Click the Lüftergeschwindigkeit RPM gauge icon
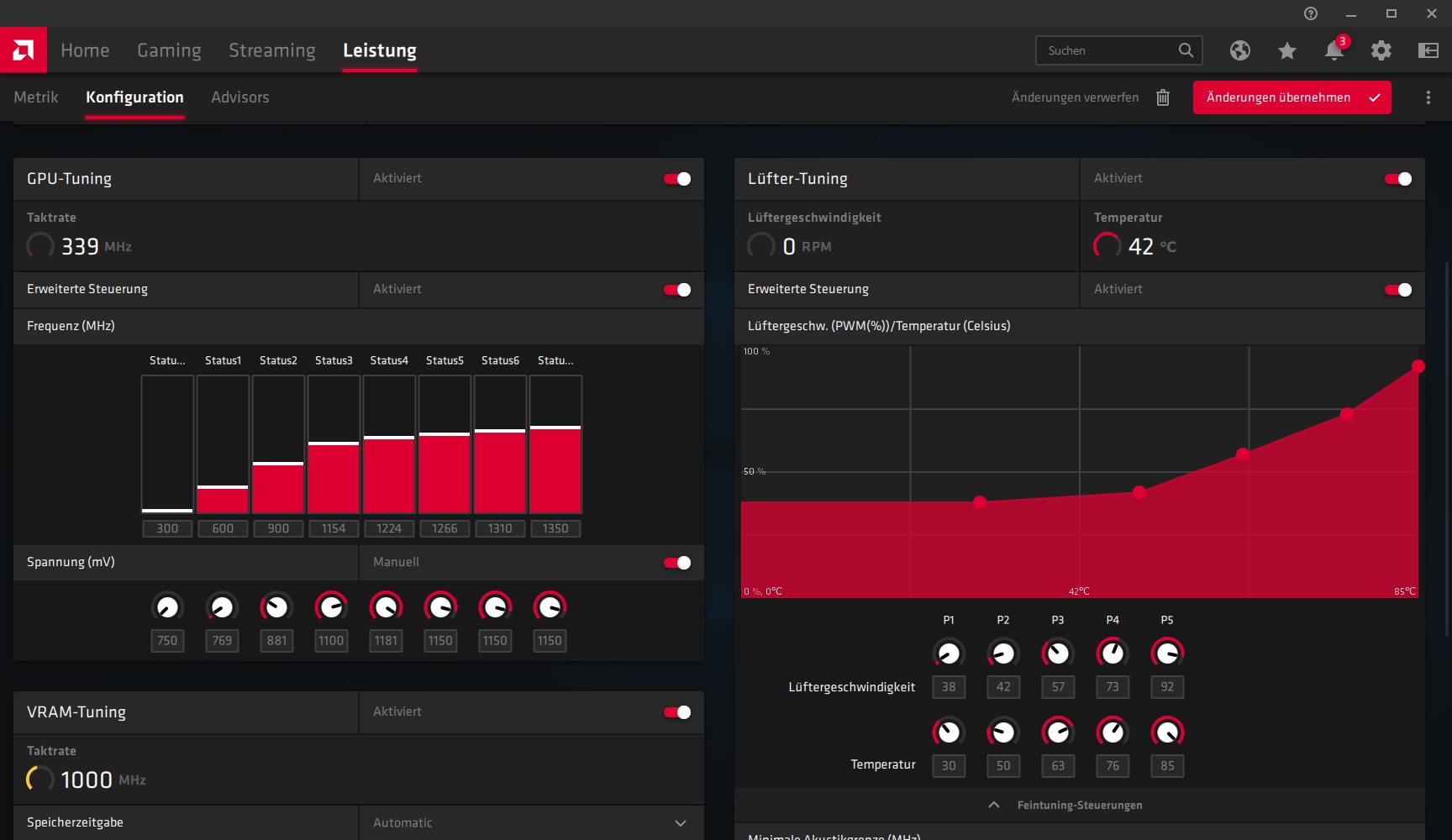 (761, 245)
